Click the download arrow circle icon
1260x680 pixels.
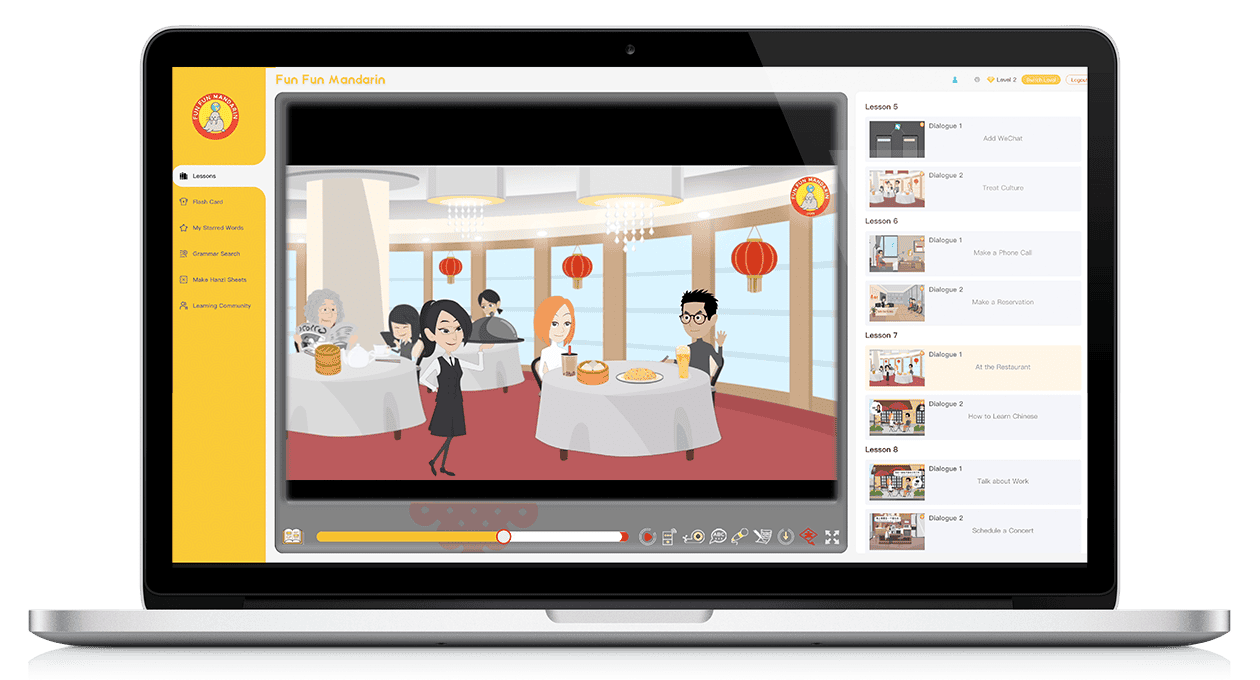click(x=786, y=537)
